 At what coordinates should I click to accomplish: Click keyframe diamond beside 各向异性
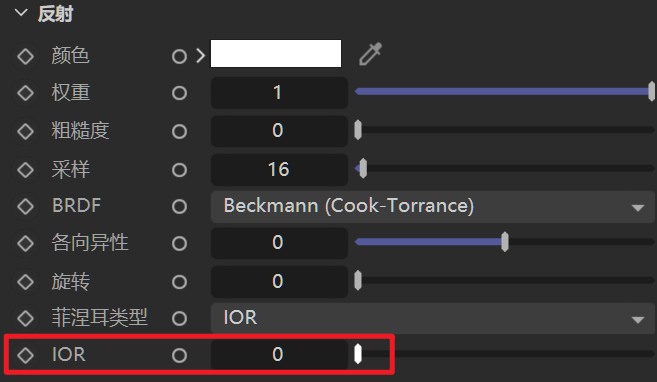[26, 243]
